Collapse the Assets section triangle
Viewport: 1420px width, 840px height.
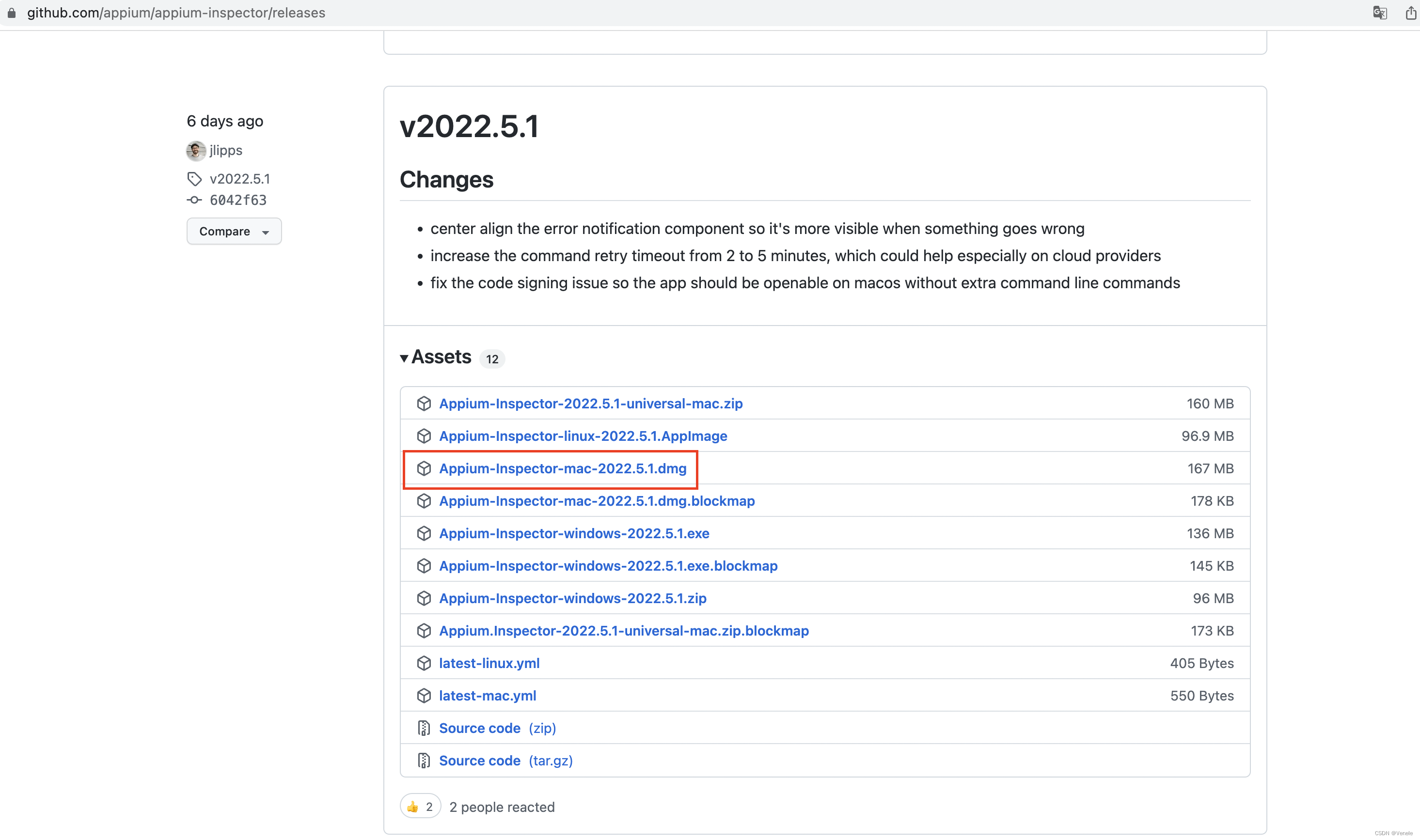[404, 358]
